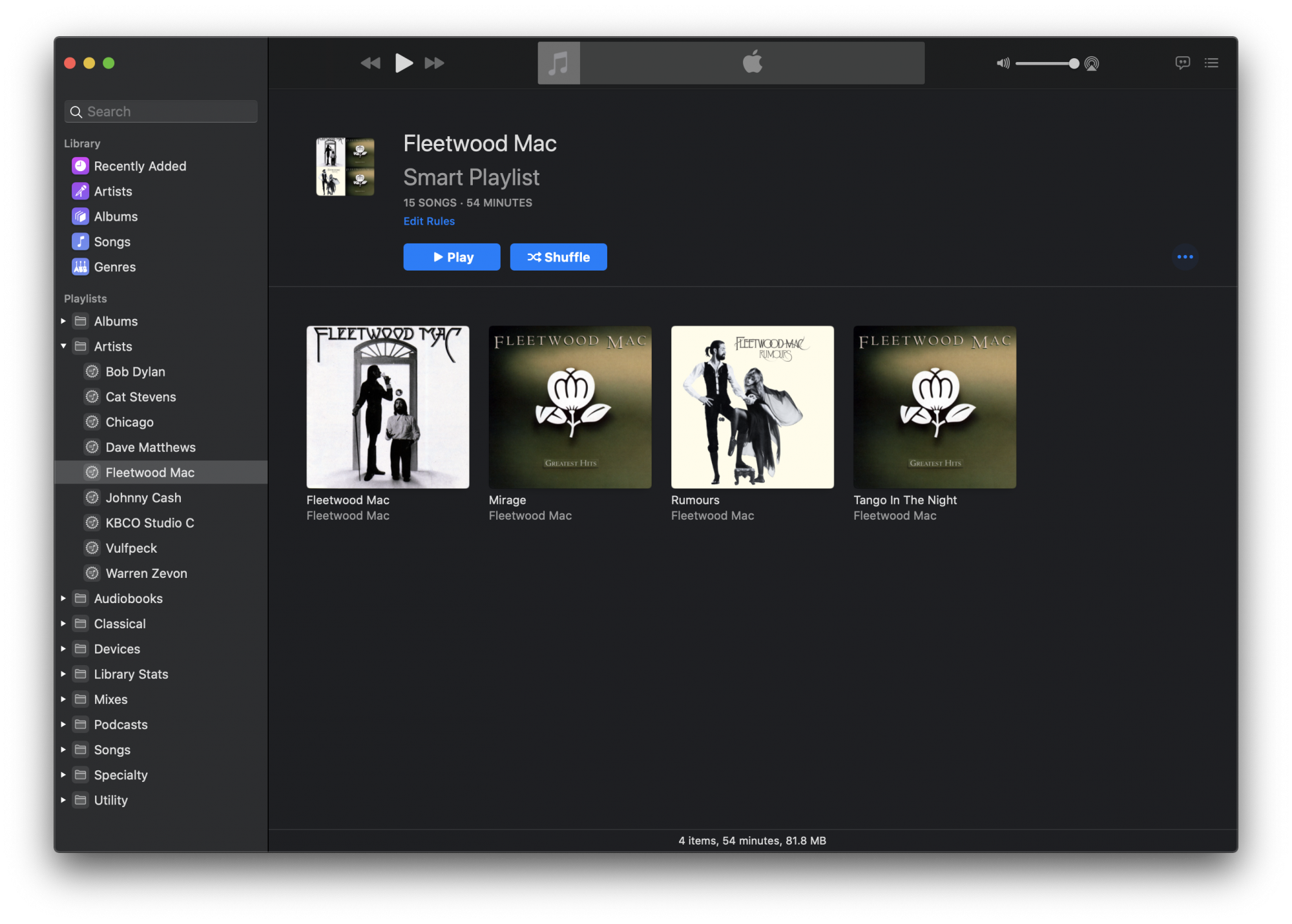This screenshot has height=924, width=1292.
Task: Mute using the volume speaker icon
Action: click(x=1003, y=63)
